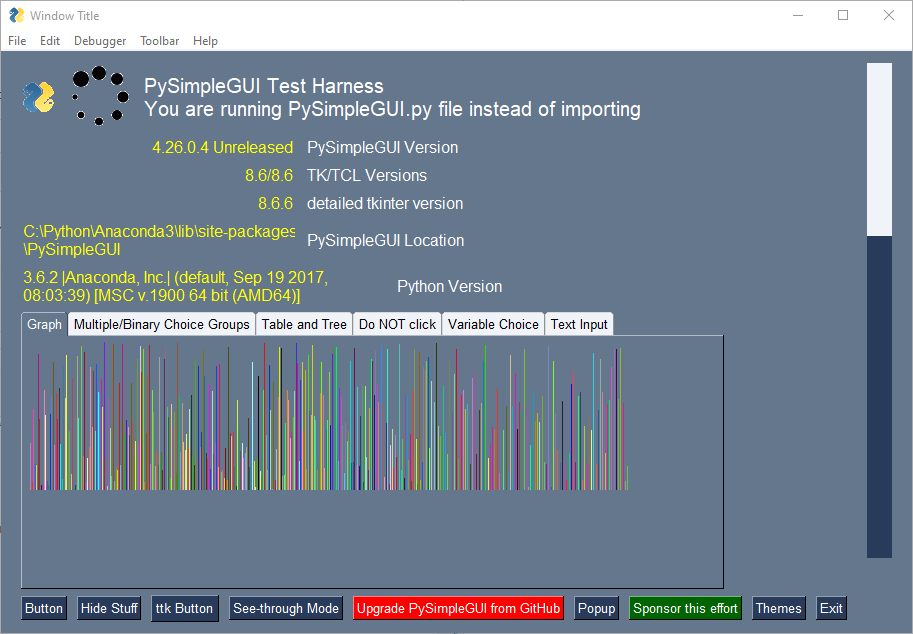Click the Python logo image
Viewport: 913px width, 634px height.
click(x=38, y=97)
